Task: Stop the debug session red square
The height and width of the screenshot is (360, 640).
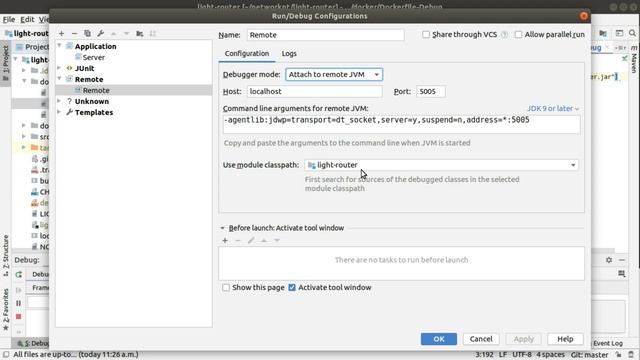Action: tap(18, 317)
